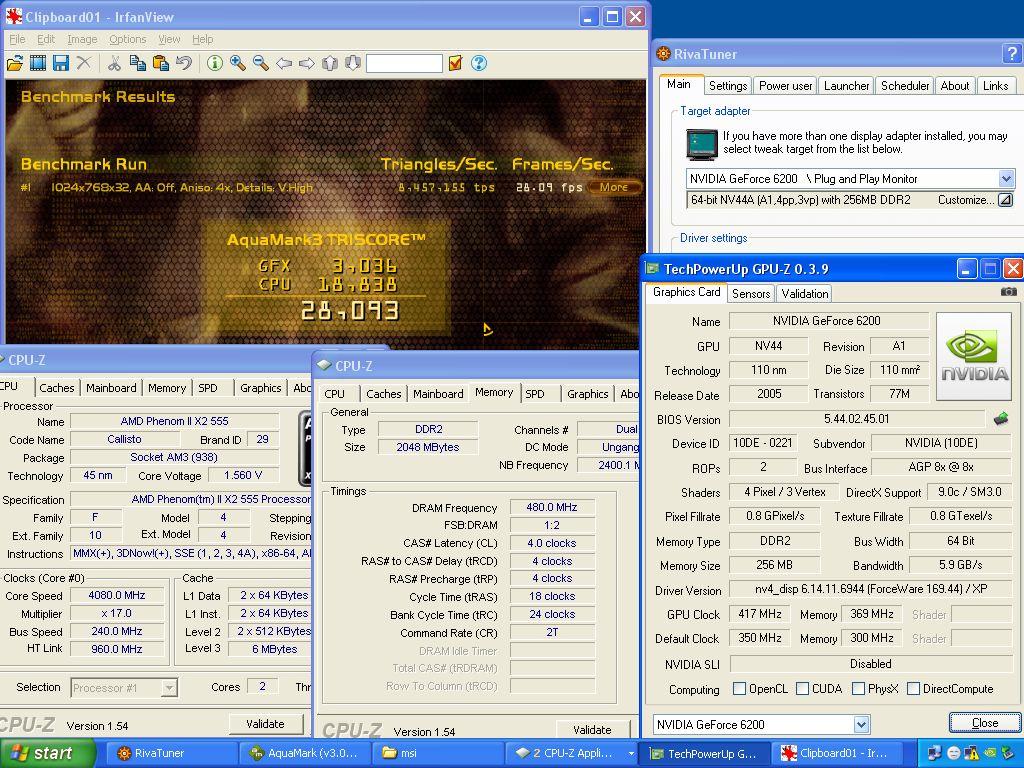1024x768 pixels.
Task: Expand the taskbar CPU-Z Applications group arrow
Action: (x=631, y=754)
